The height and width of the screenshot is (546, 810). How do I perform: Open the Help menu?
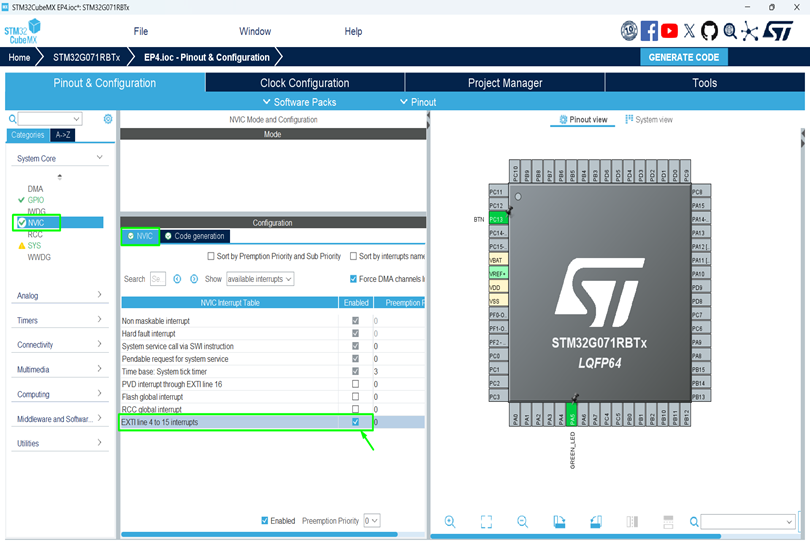[x=353, y=32]
